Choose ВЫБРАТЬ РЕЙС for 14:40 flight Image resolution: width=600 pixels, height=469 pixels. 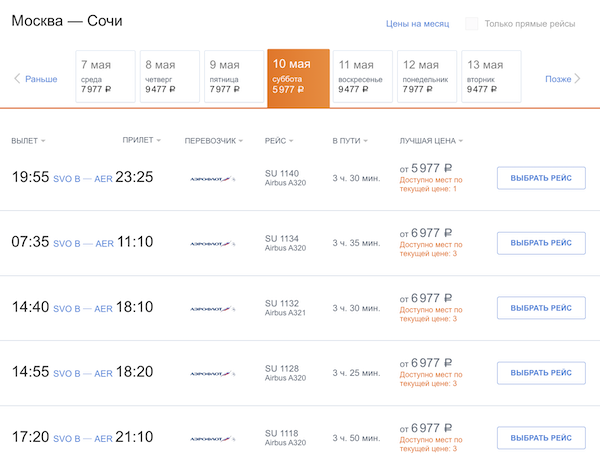pyautogui.click(x=540, y=308)
